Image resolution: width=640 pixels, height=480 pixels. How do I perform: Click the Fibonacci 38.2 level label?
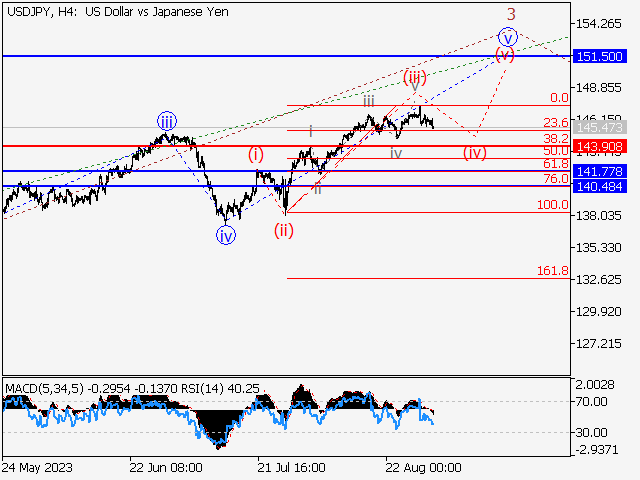(x=556, y=138)
